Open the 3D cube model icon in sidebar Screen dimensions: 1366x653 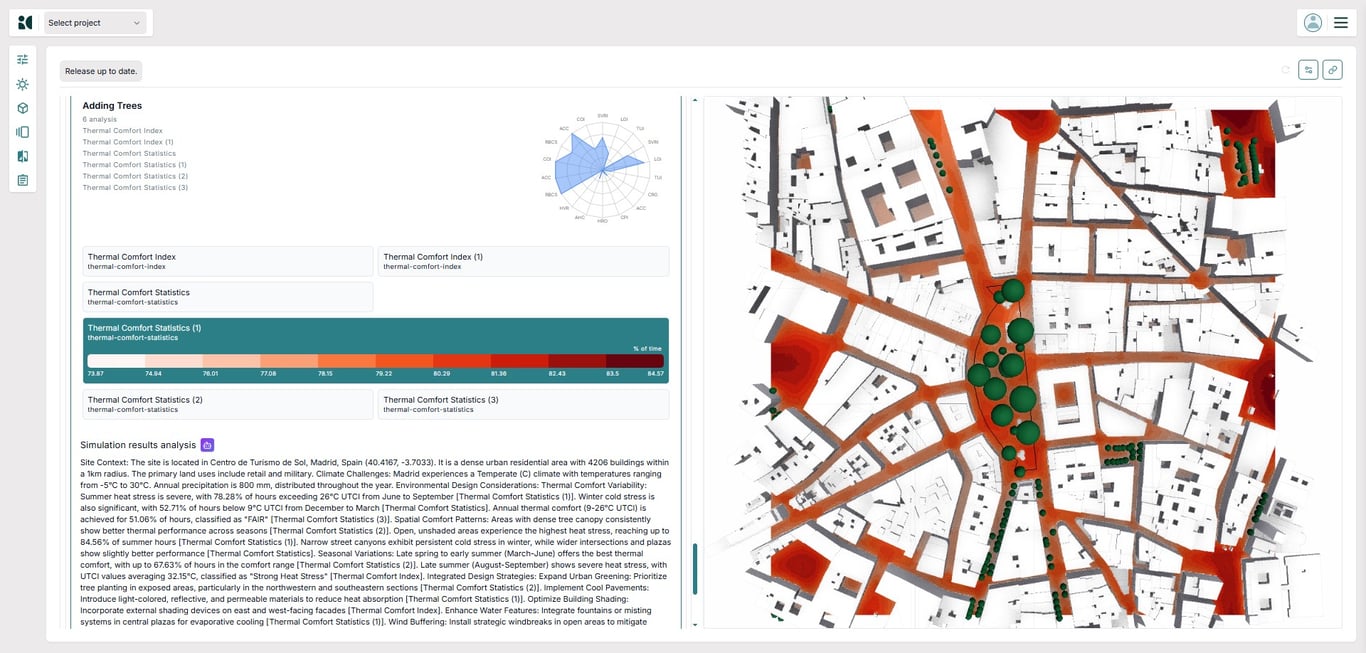(x=23, y=108)
